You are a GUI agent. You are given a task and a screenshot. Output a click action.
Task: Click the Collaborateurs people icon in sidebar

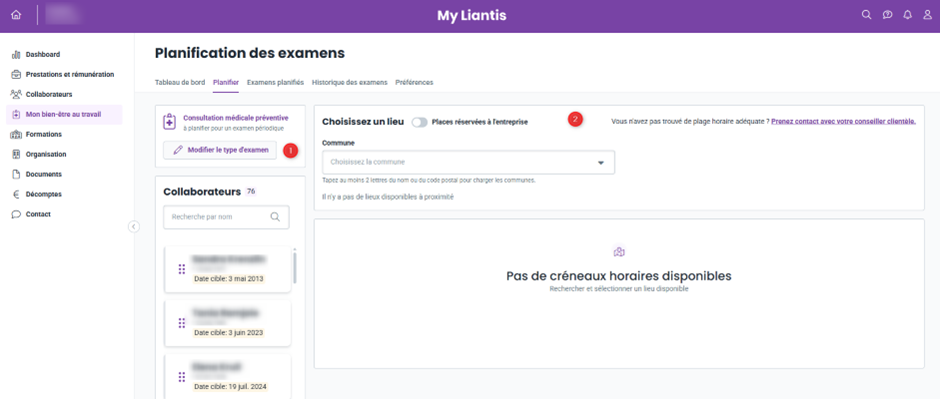[16, 94]
